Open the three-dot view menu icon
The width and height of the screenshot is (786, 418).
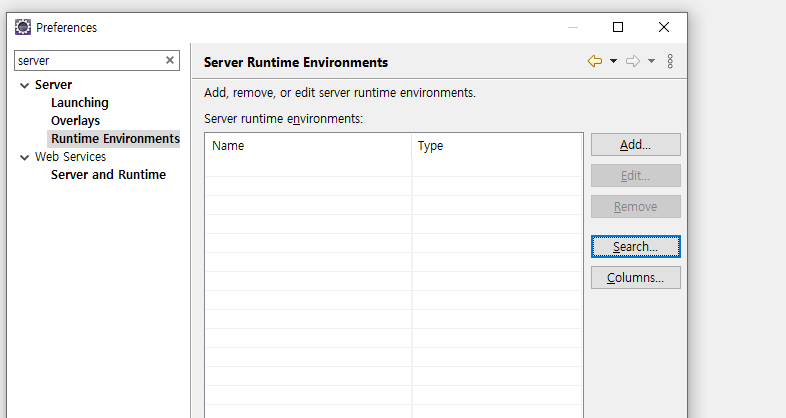670,61
